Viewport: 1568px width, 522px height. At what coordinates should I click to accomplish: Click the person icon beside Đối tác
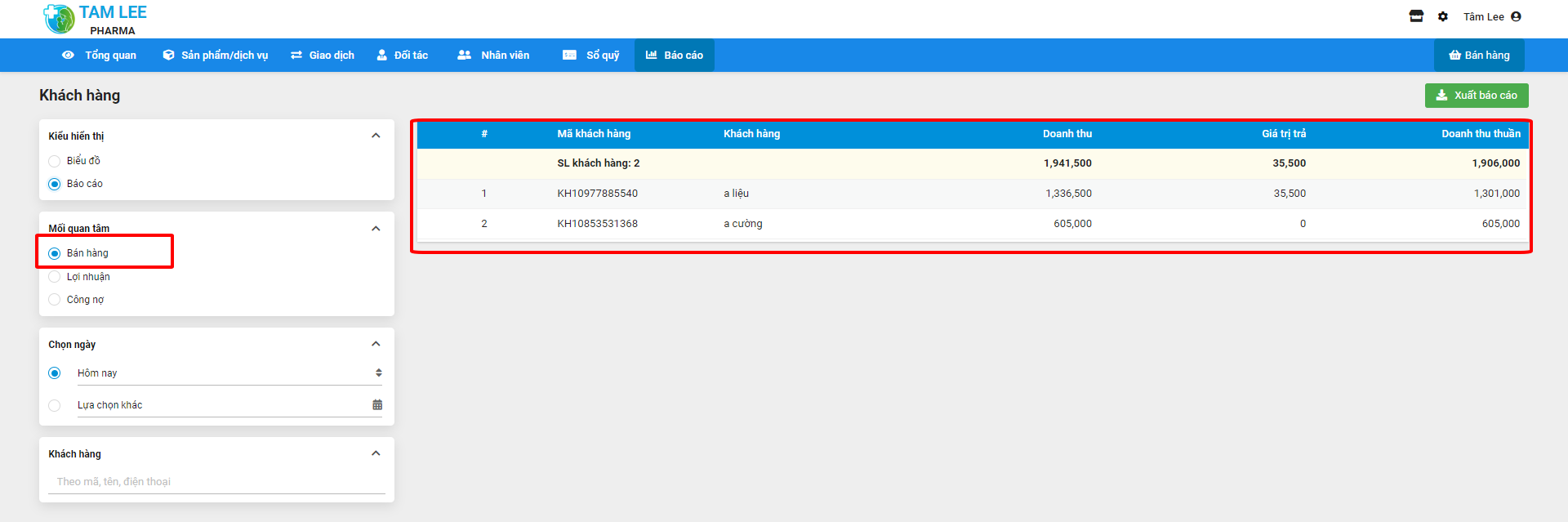tap(381, 55)
